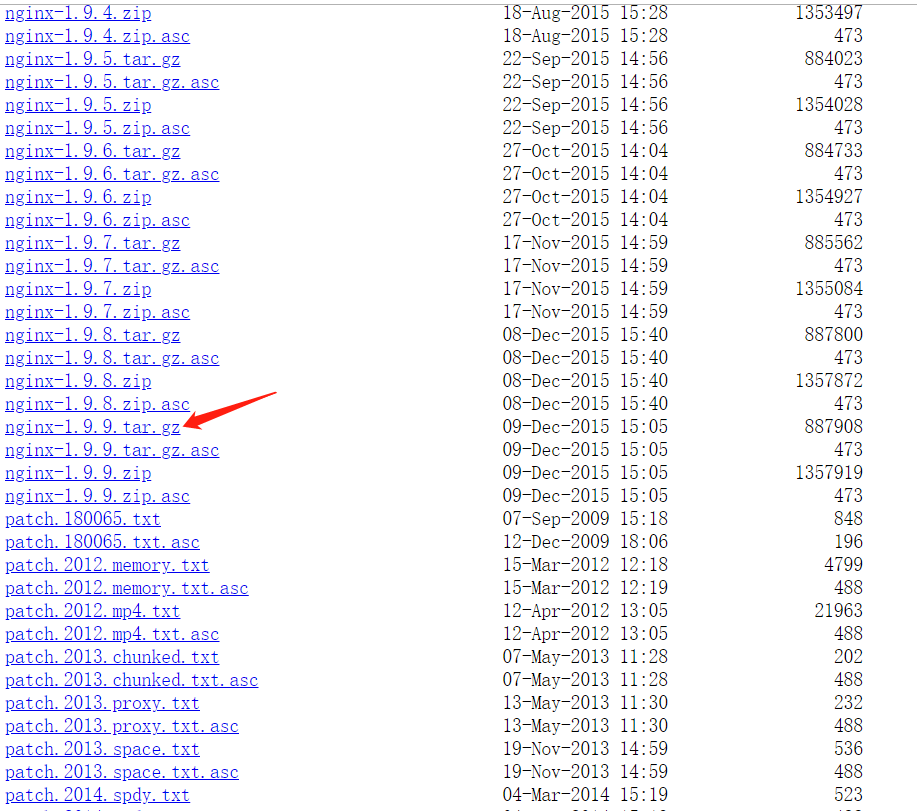Select the size value 884023
This screenshot has width=917, height=811.
pos(833,58)
